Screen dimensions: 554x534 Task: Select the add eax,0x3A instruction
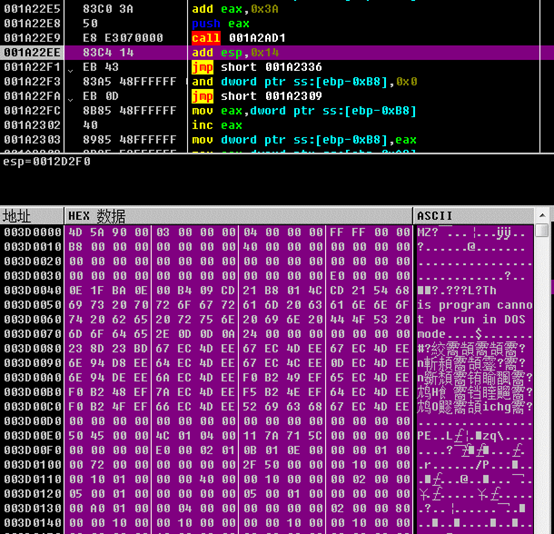(235, 9)
